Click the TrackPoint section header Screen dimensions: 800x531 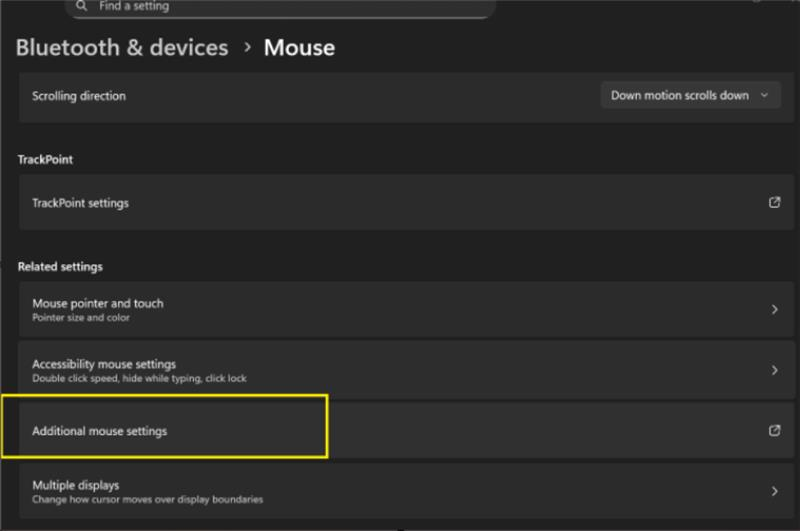pos(45,159)
